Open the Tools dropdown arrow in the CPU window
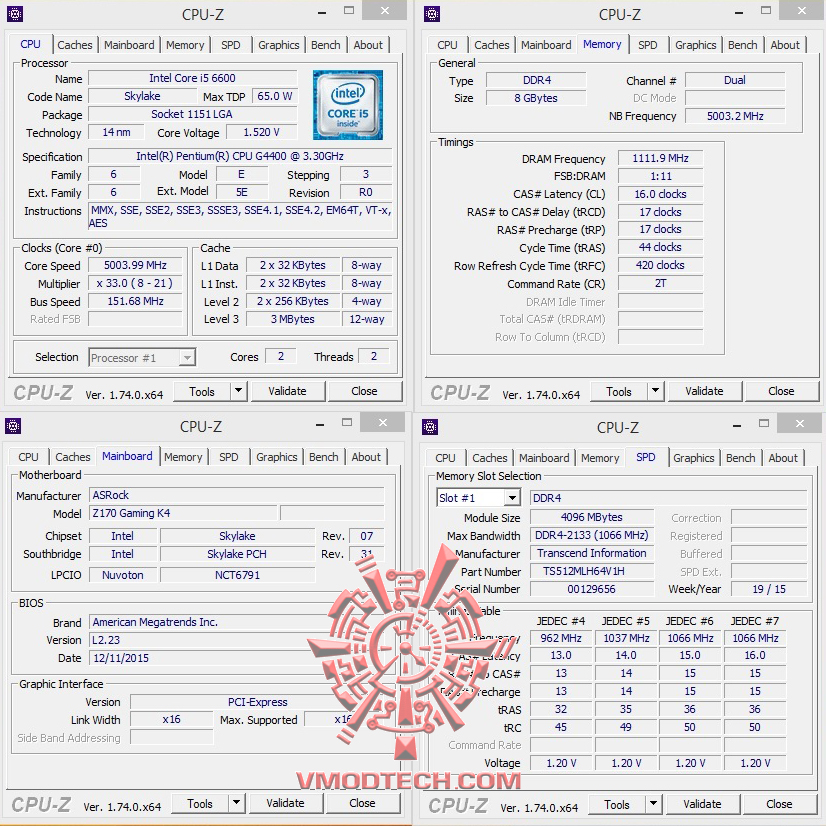 (239, 391)
